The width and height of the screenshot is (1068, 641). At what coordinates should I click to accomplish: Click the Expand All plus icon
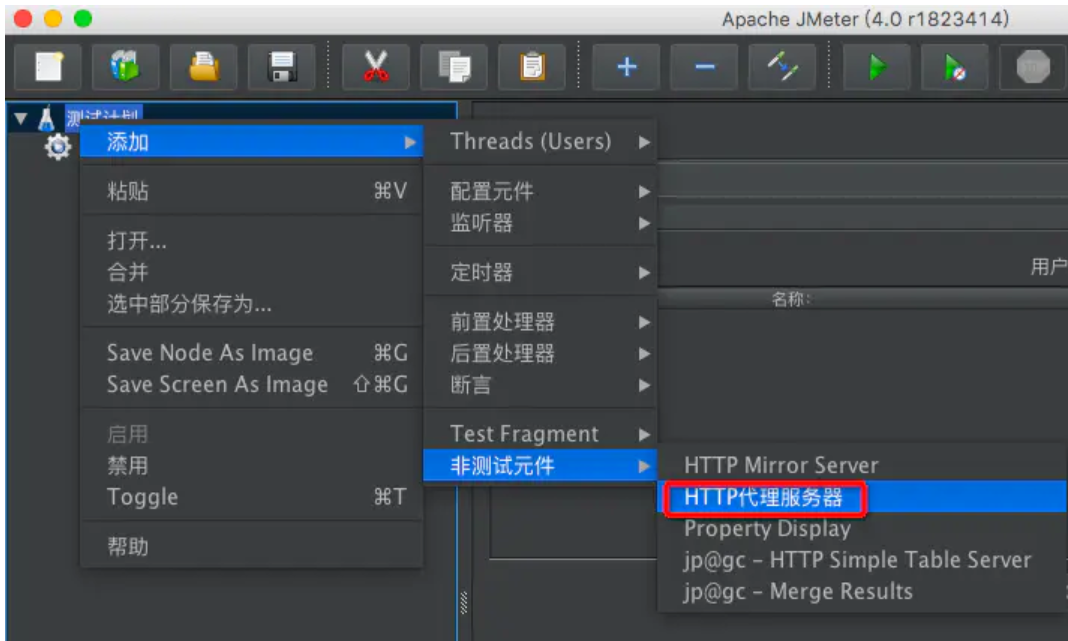[627, 67]
